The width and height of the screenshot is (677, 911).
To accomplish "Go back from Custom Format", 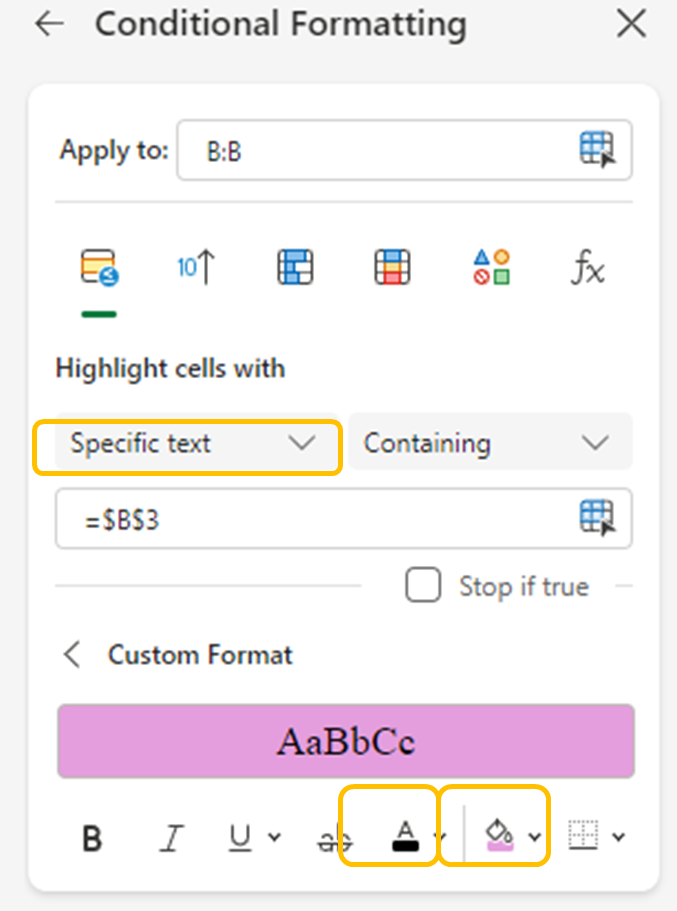I will click(x=71, y=655).
